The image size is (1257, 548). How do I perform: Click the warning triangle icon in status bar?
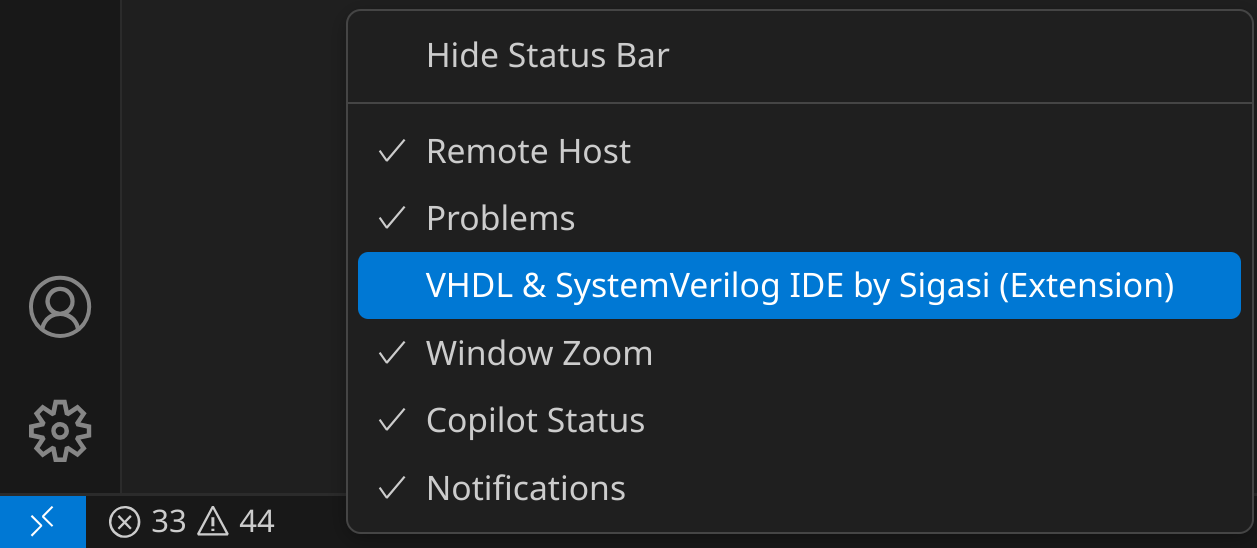coord(213,521)
